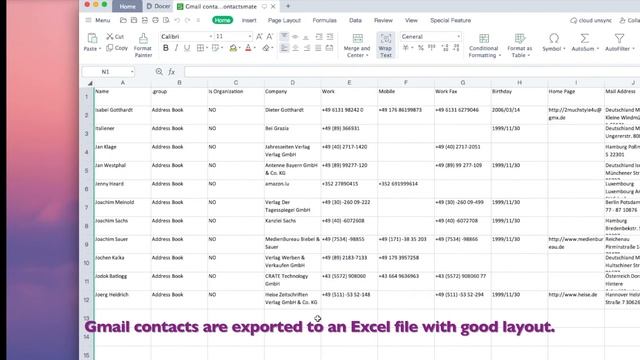Click the Save icon in quick access
This screenshot has width=640, height=360.
[x=134, y=20]
